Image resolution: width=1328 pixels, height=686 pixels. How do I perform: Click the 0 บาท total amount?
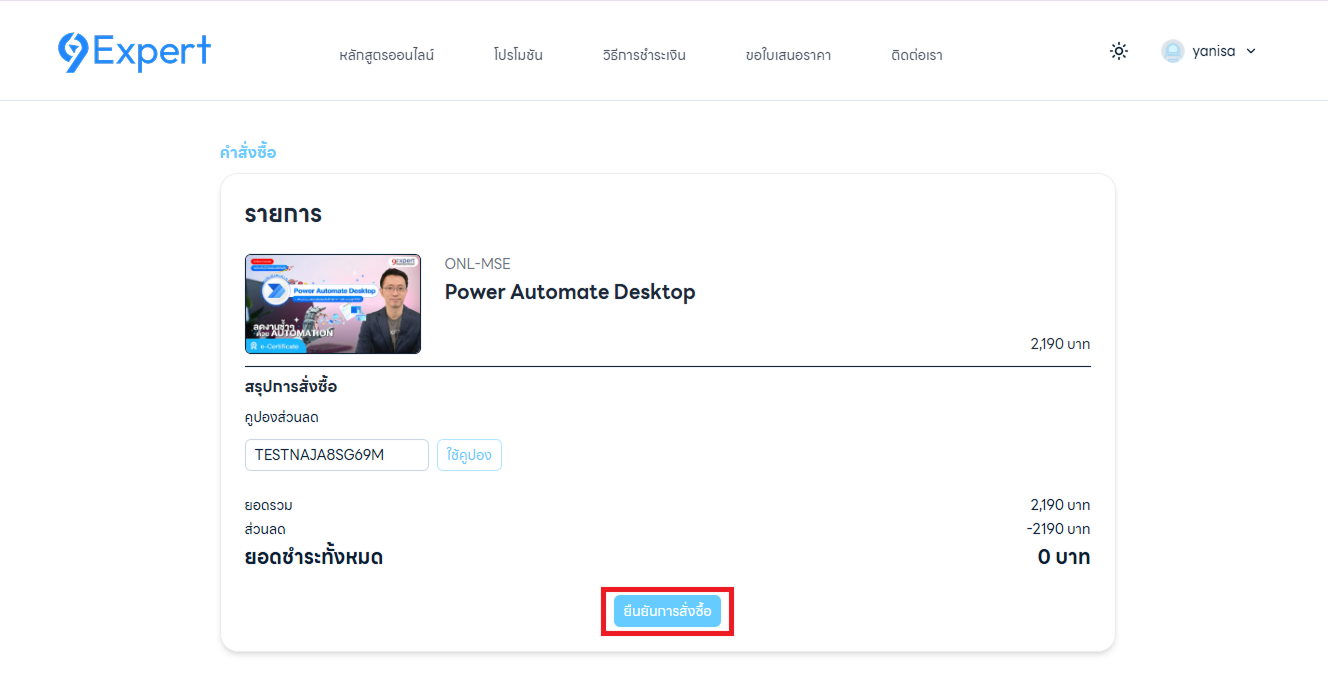click(x=1064, y=557)
